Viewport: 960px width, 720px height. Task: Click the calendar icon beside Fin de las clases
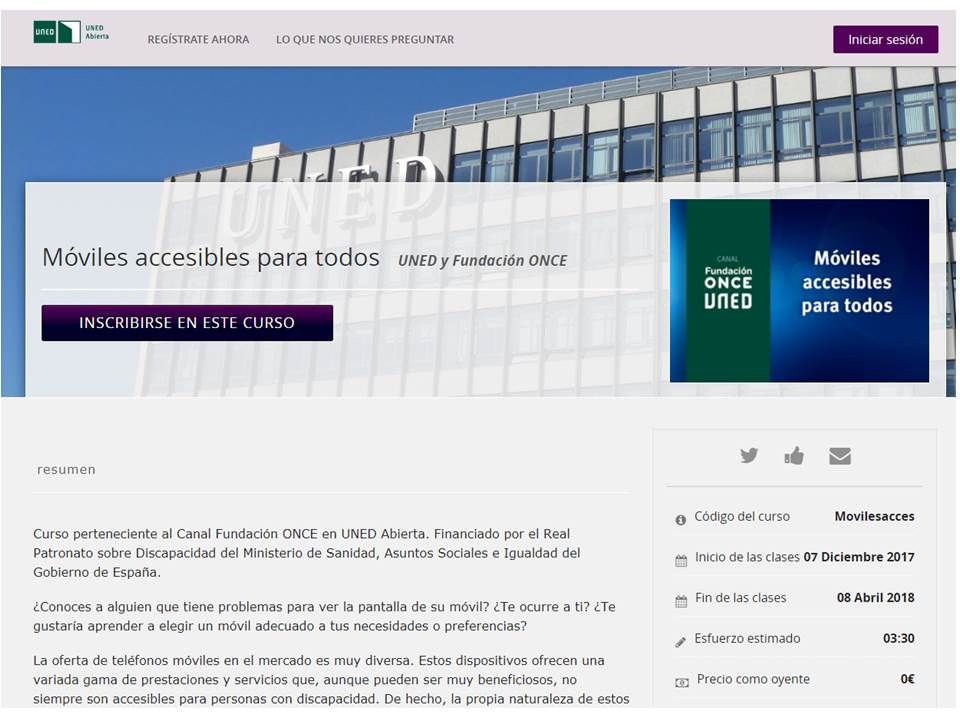pyautogui.click(x=681, y=601)
